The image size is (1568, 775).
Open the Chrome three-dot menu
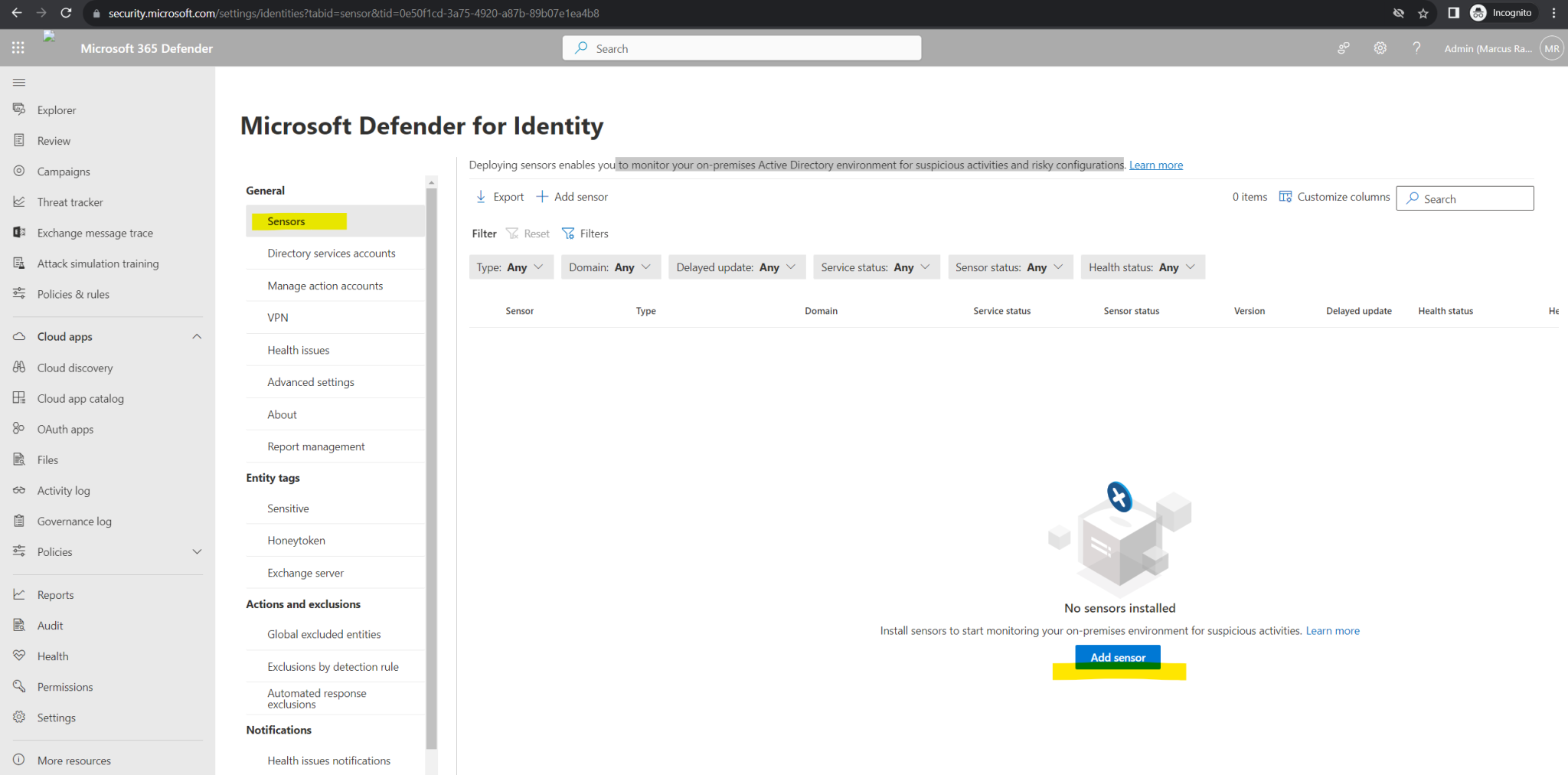(1553, 13)
